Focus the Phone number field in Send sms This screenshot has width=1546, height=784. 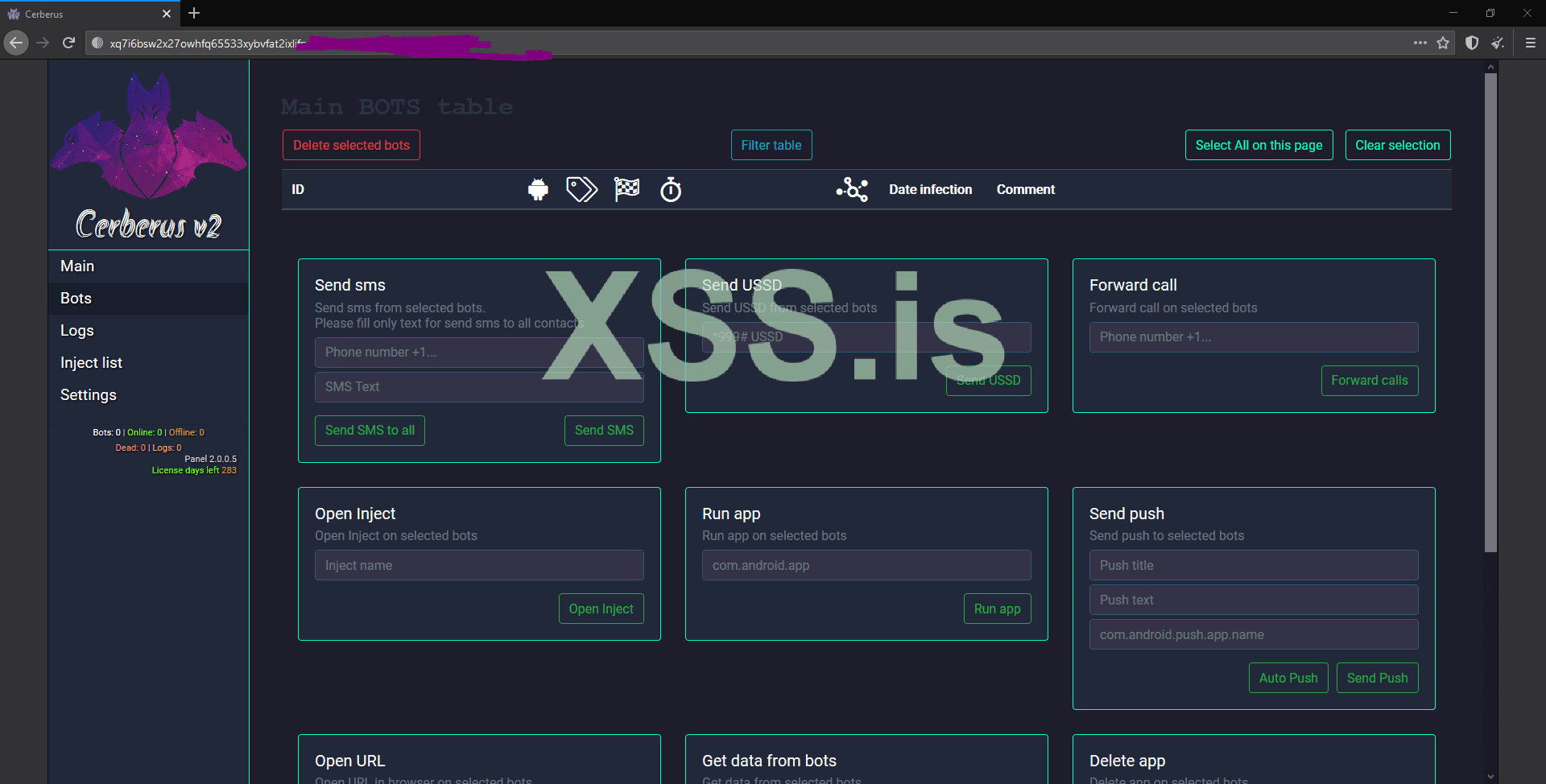pyautogui.click(x=479, y=353)
